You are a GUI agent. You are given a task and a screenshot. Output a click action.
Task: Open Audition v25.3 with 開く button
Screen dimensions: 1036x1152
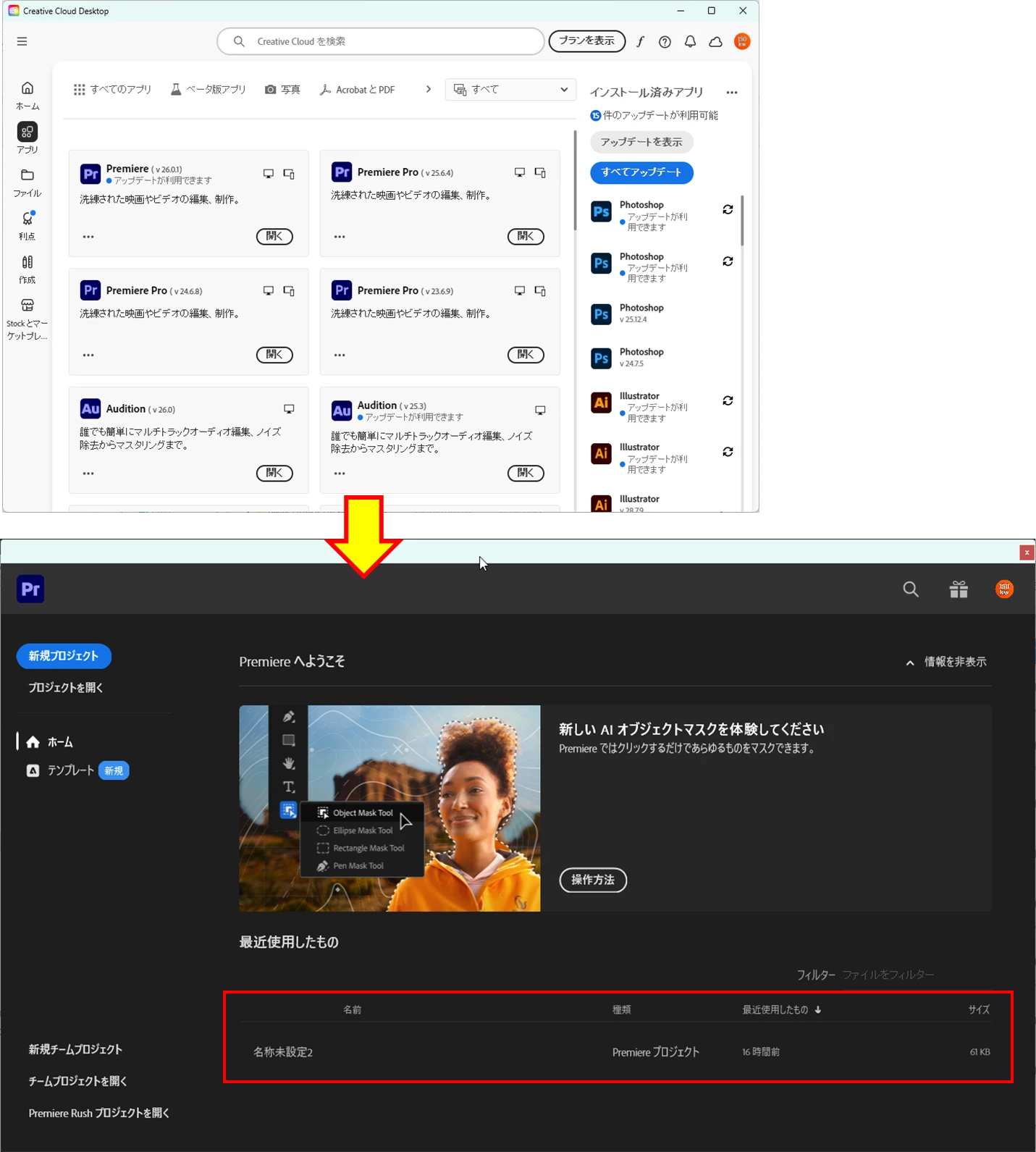point(526,474)
